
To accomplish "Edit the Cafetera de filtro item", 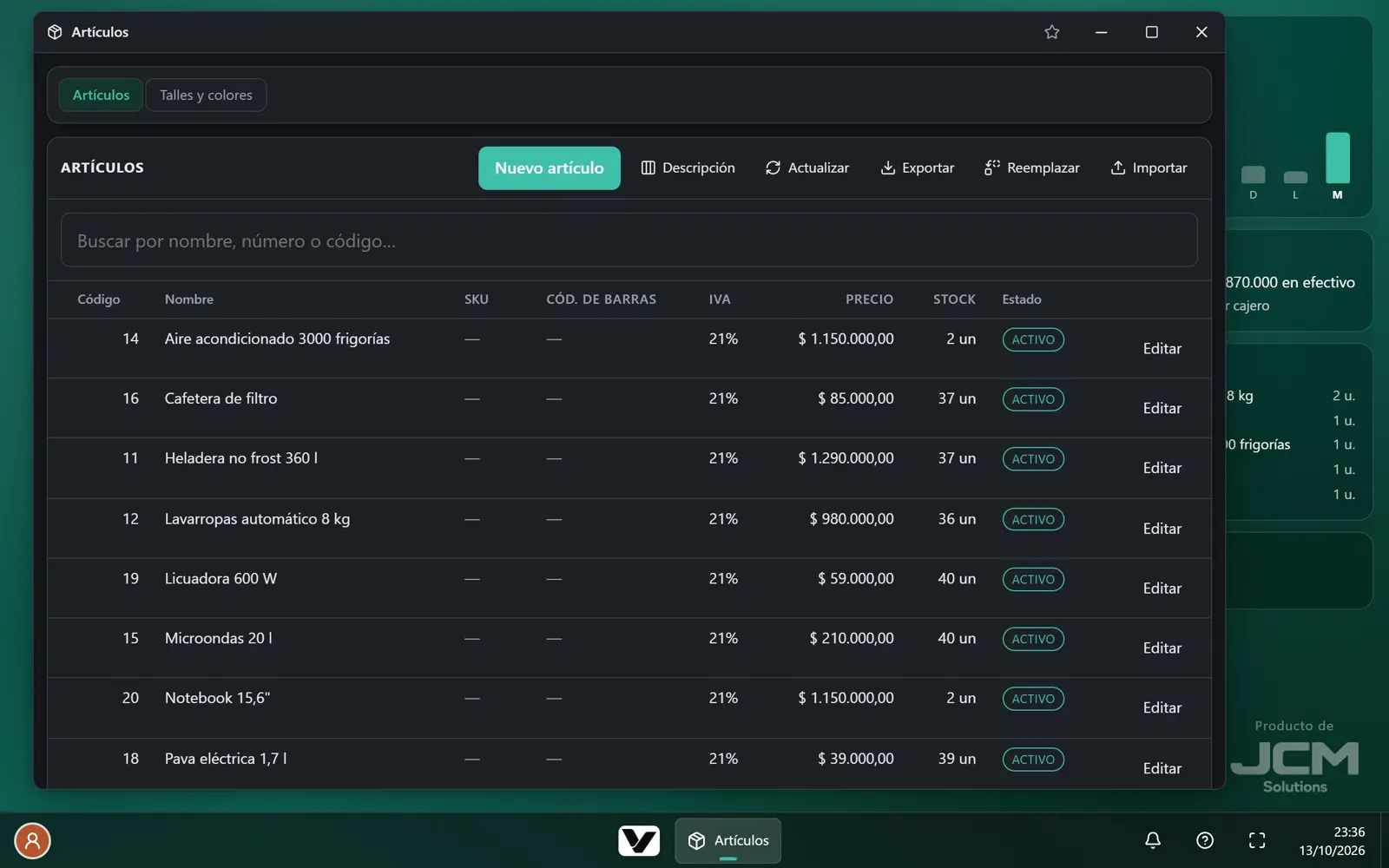I will coord(1162,408).
